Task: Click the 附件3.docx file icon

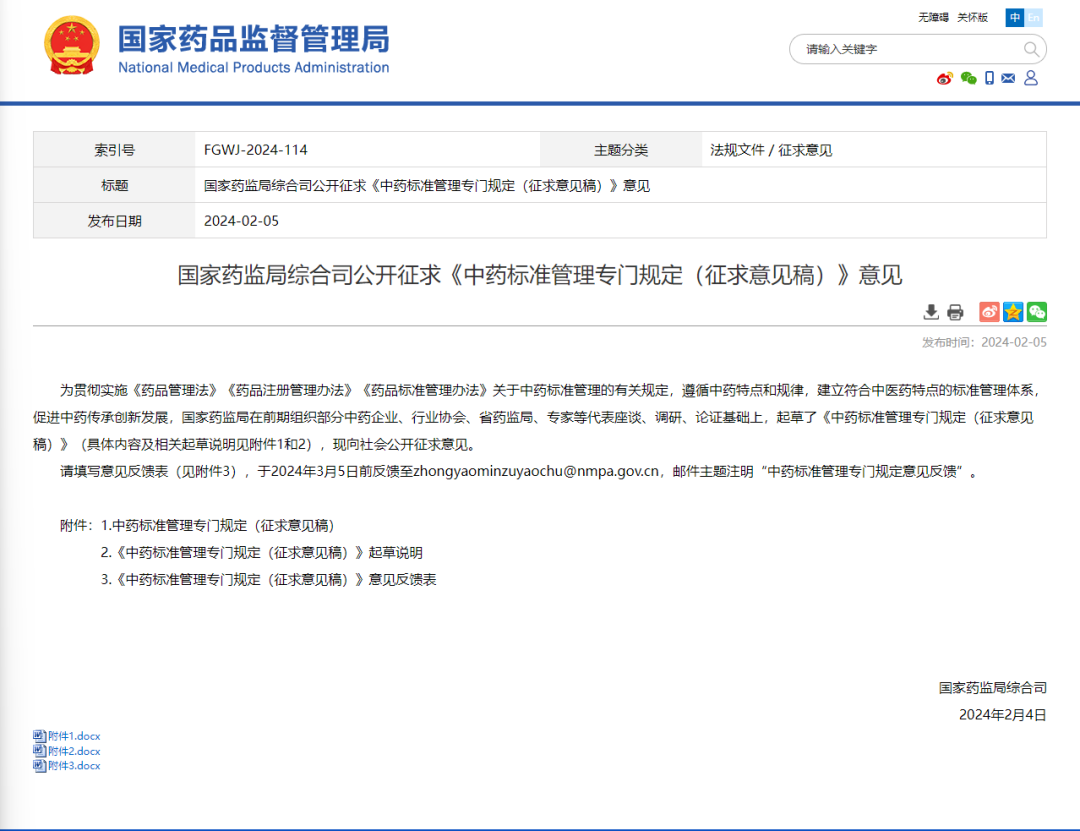Action: pyautogui.click(x=39, y=766)
